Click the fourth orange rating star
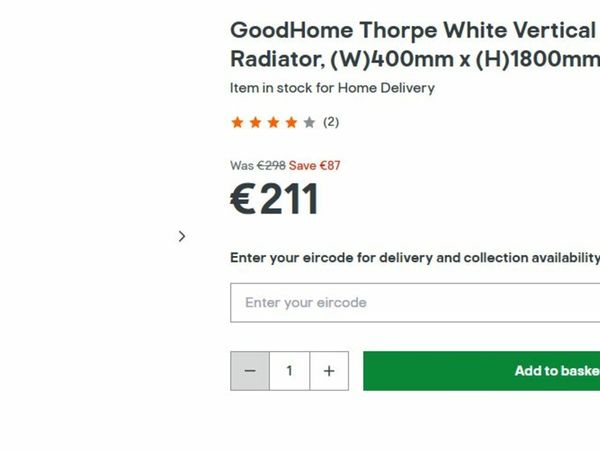The image size is (600, 450). (291, 123)
